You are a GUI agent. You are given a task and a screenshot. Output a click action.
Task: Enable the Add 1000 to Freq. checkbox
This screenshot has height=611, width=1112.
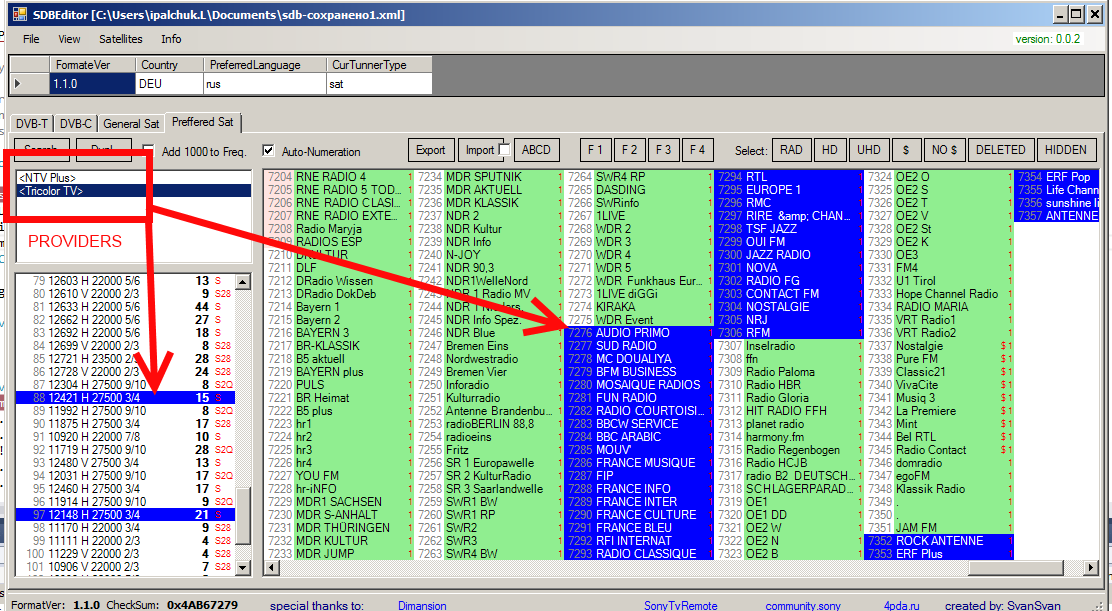pyautogui.click(x=149, y=151)
